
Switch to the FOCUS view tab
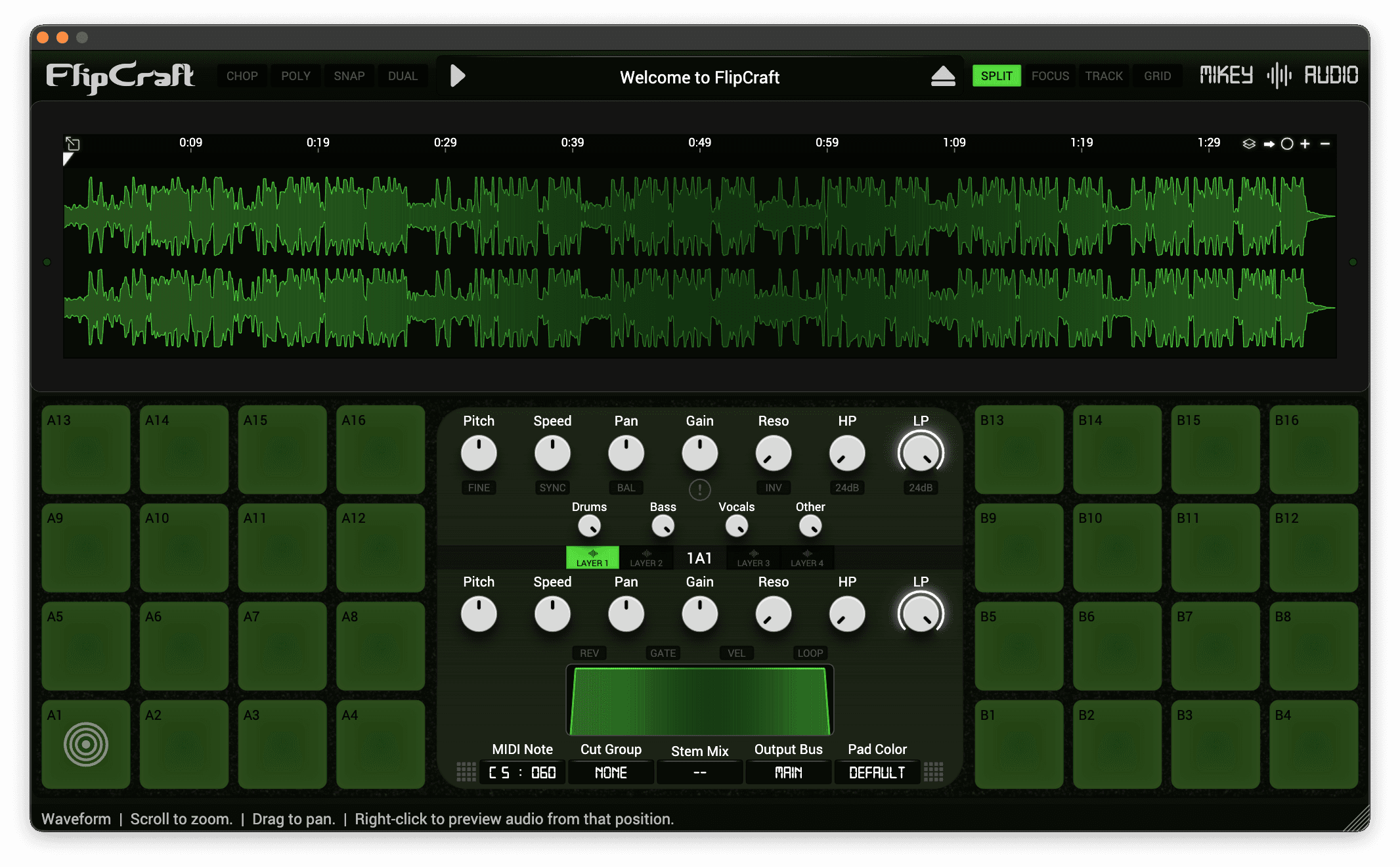[1050, 76]
